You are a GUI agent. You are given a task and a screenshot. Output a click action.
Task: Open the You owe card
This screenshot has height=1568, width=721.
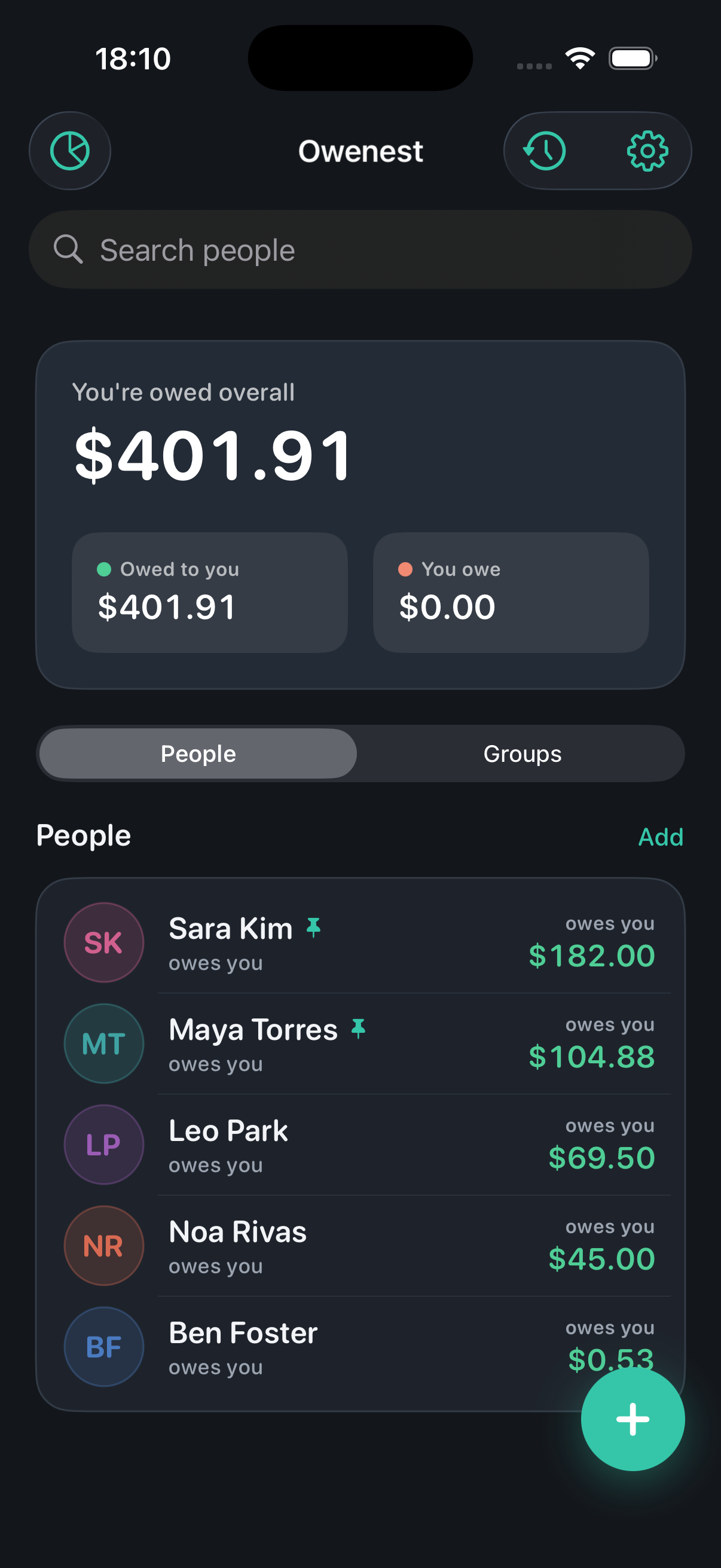pos(511,592)
